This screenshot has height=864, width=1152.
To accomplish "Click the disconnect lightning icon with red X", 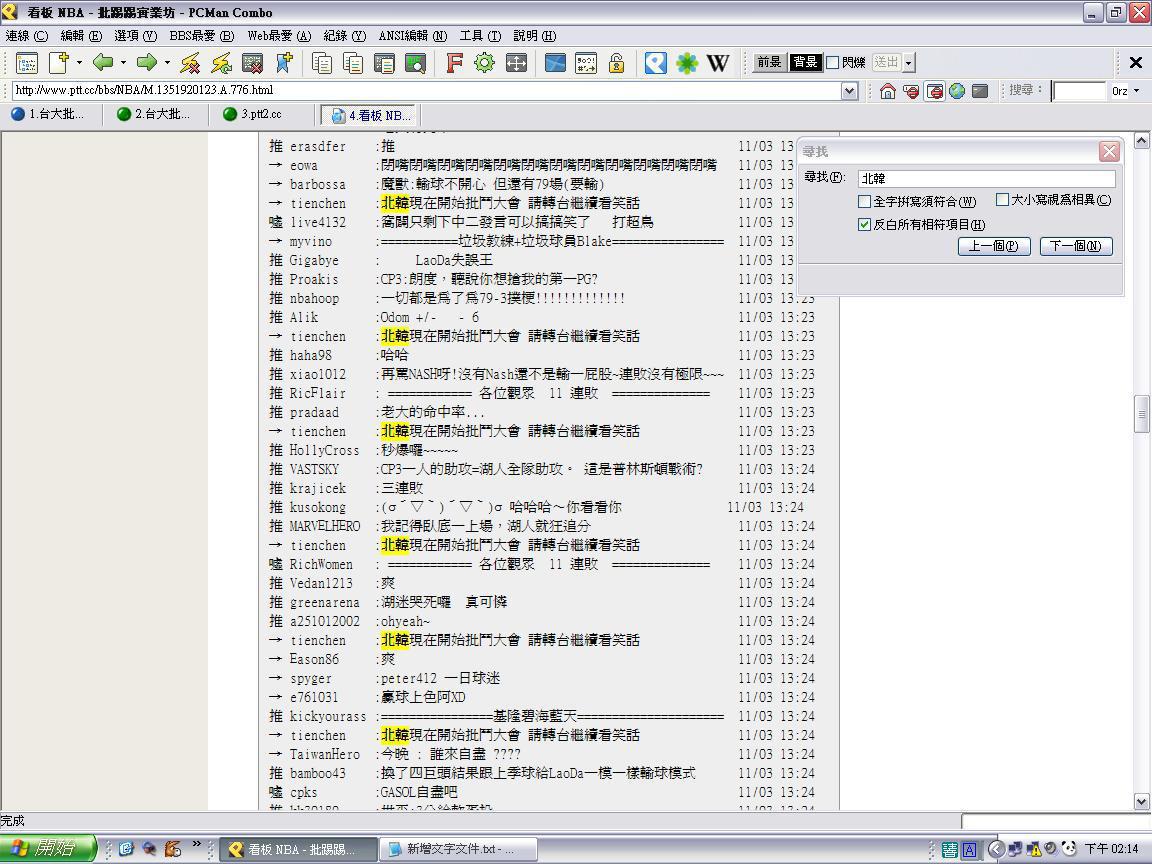I will point(190,63).
